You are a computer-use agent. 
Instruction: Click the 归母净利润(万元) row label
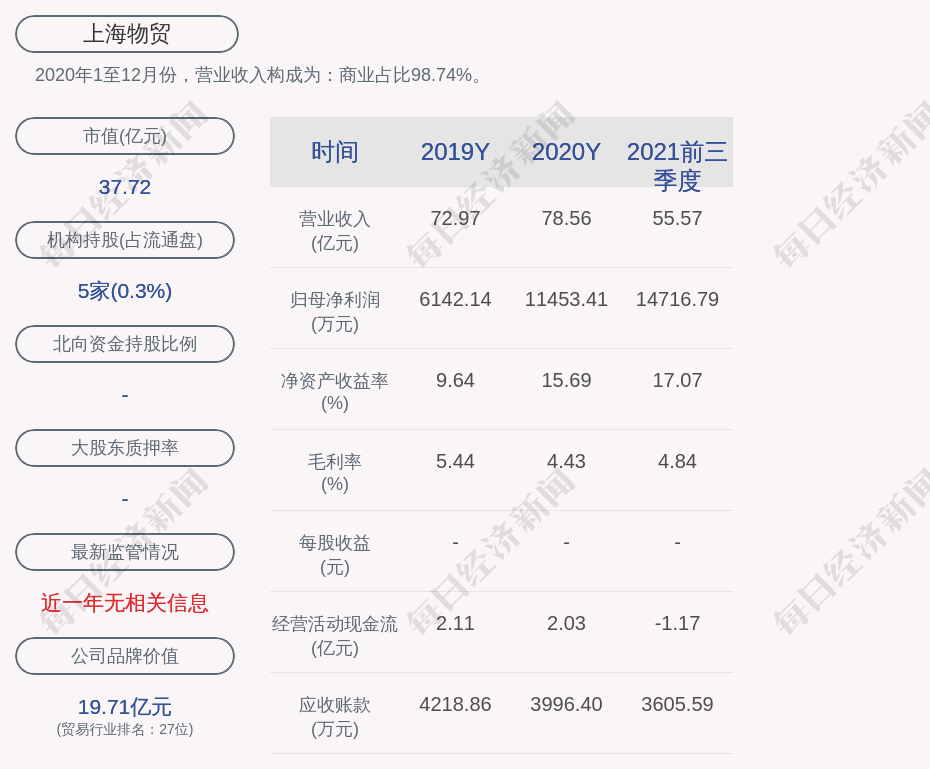pyautogui.click(x=335, y=312)
